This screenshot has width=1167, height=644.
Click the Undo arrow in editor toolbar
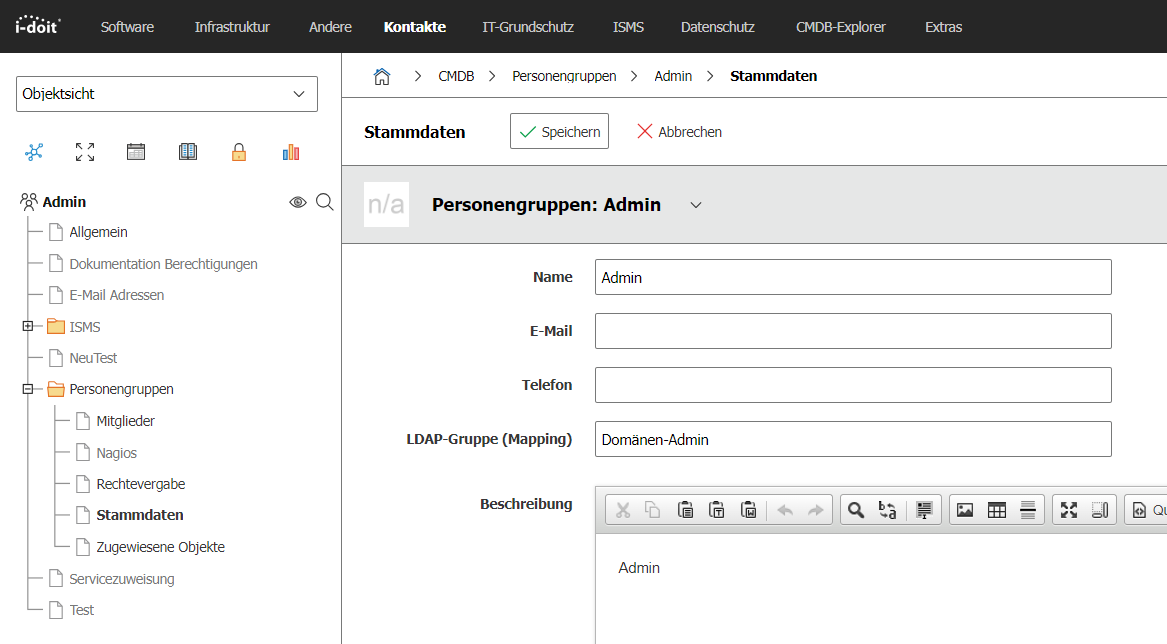[x=784, y=510]
